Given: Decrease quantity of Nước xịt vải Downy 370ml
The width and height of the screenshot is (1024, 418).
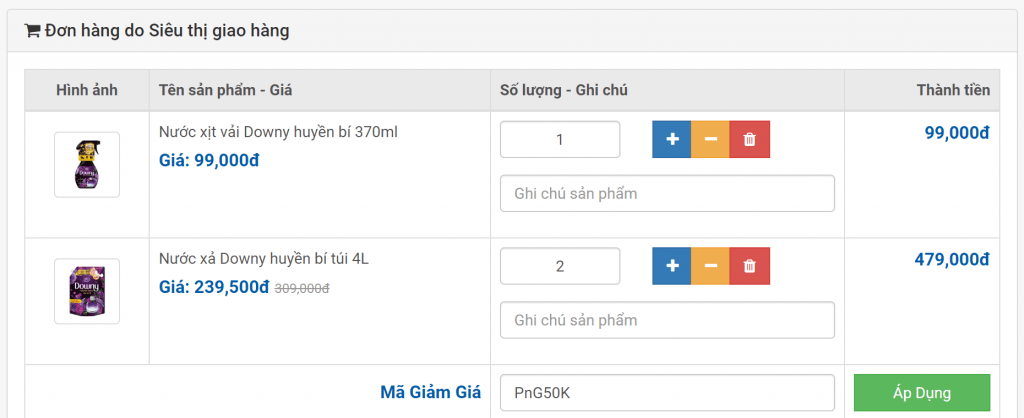Looking at the screenshot, I should pos(711,139).
